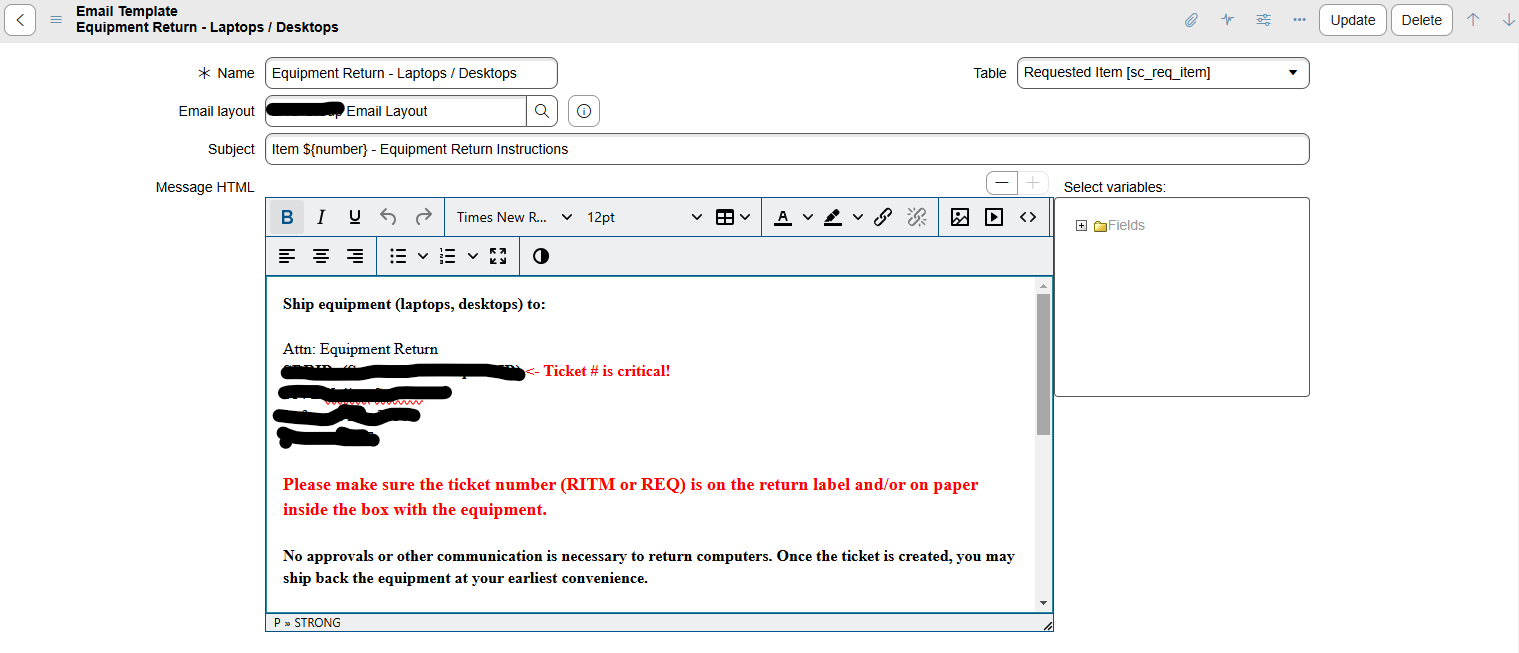Screen dimensions: 1519x653
Task: Insert a video into the message body
Action: pyautogui.click(x=994, y=217)
